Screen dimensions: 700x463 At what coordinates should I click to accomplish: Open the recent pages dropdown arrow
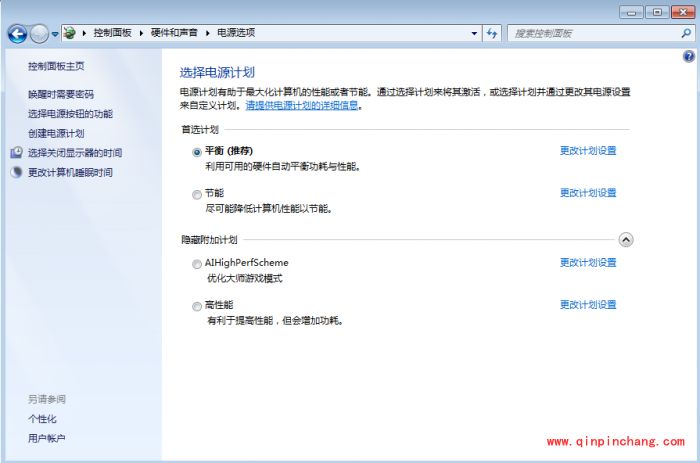click(x=54, y=34)
